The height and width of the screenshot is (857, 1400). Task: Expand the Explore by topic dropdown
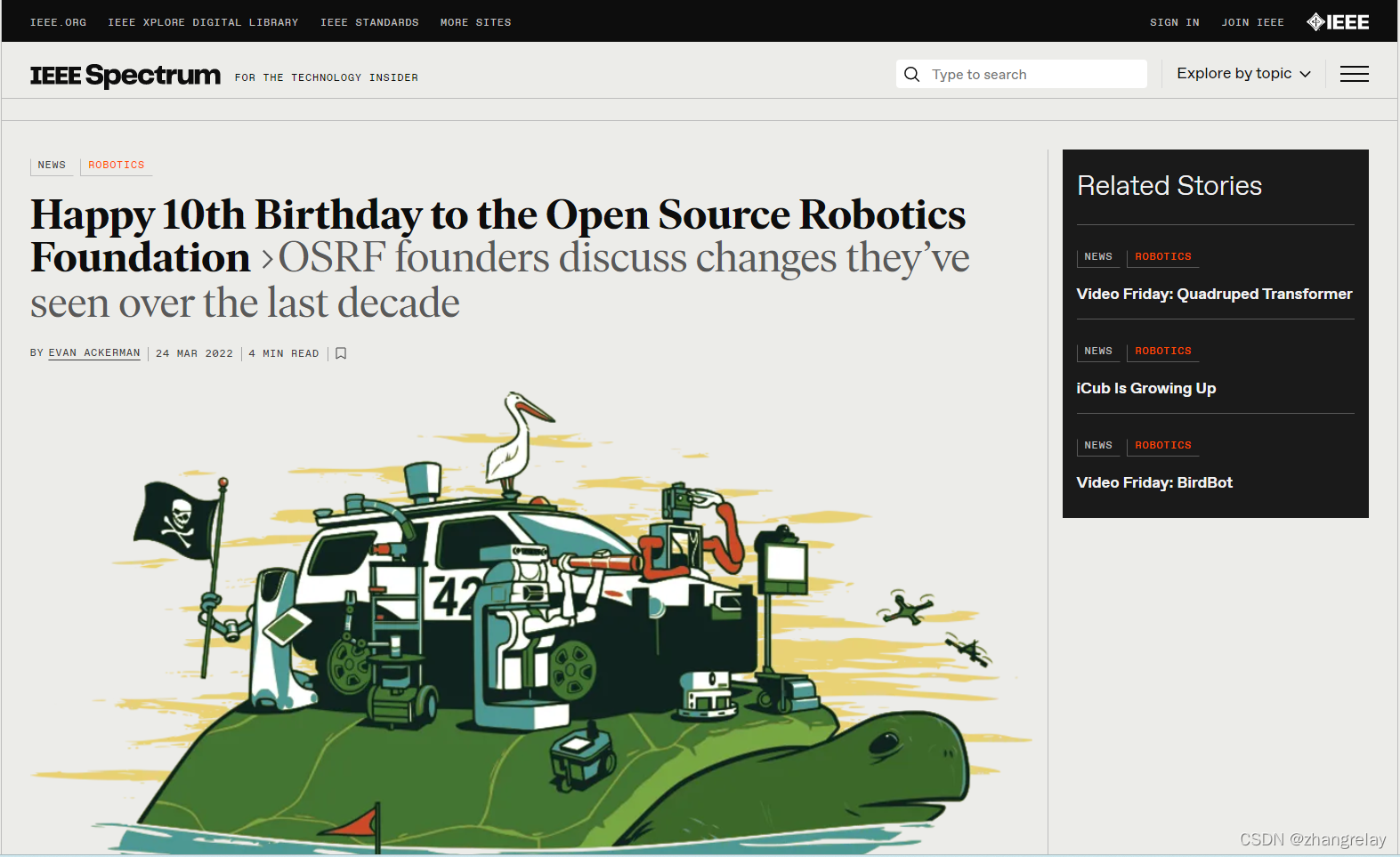pos(1243,74)
